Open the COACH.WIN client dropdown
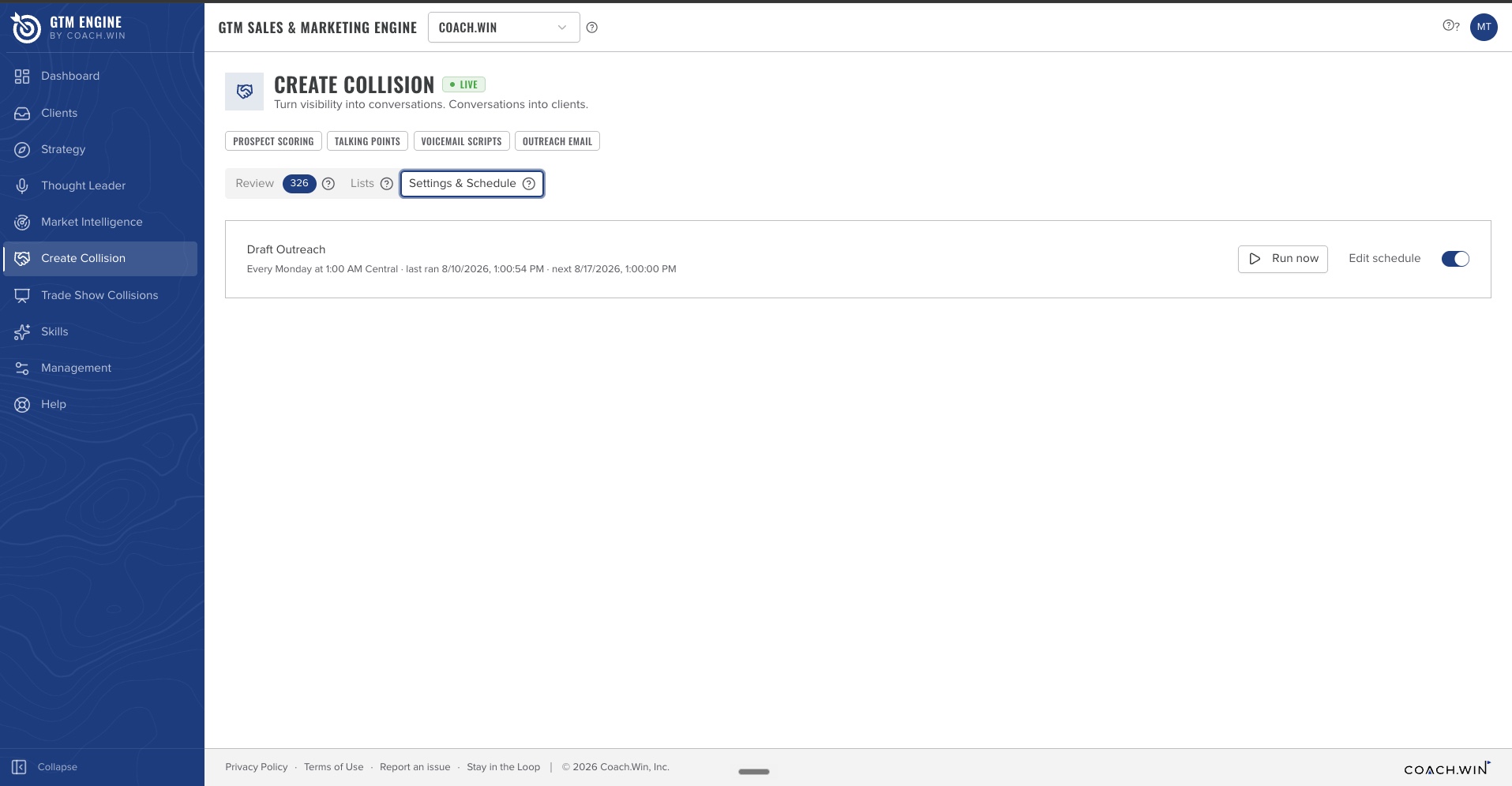 [504, 28]
